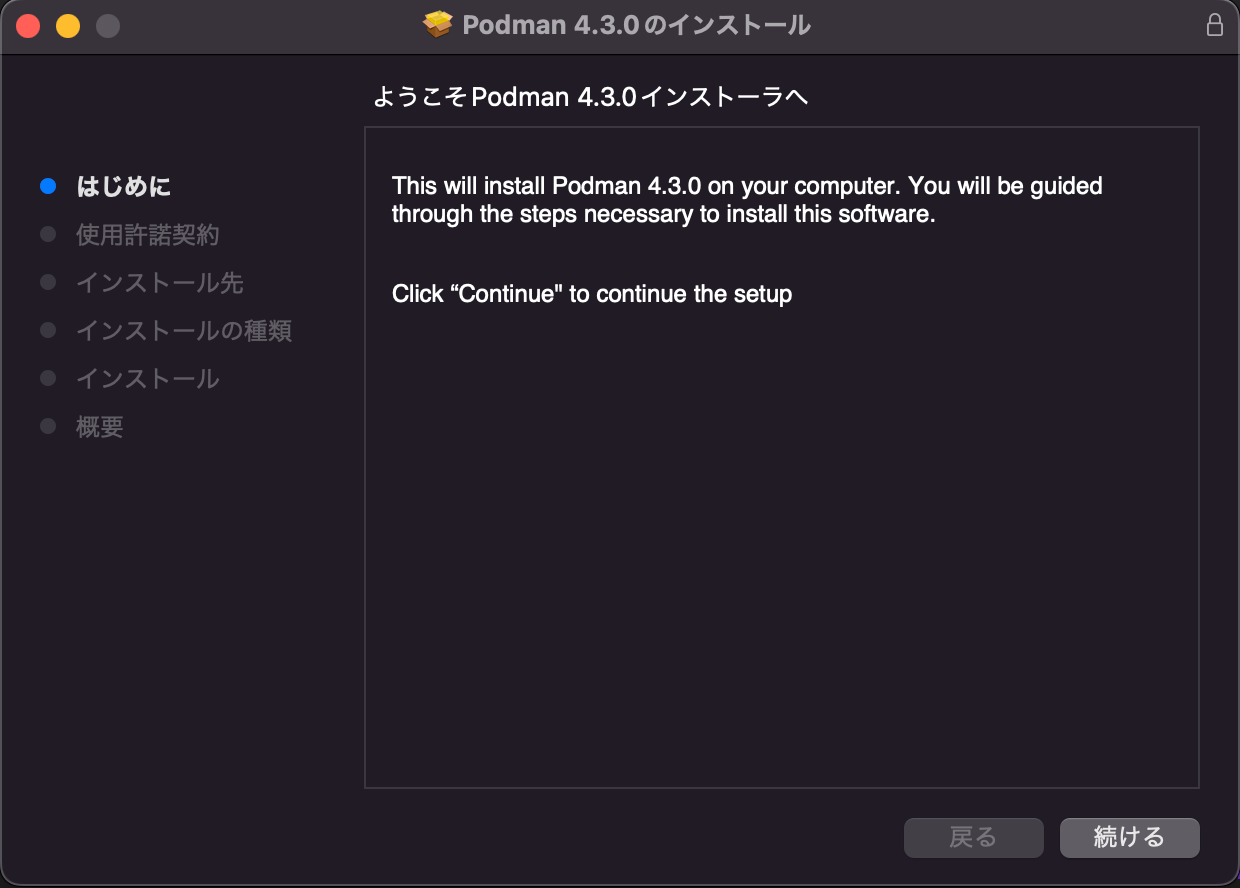Image resolution: width=1240 pixels, height=888 pixels.
Task: Click the lock icon in the title bar
Action: [1215, 24]
